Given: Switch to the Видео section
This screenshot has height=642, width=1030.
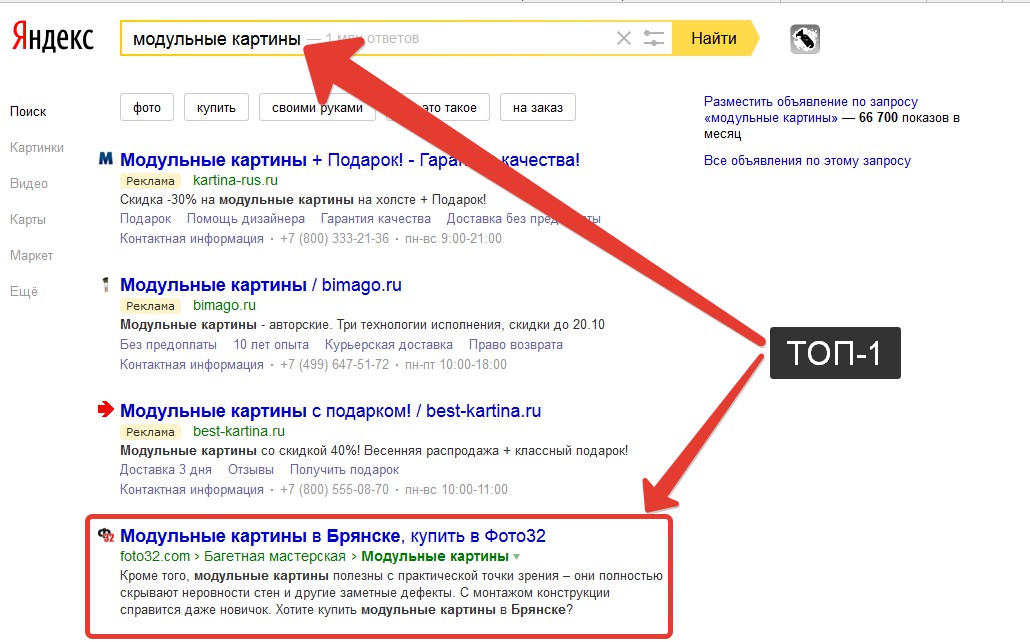Looking at the screenshot, I should 29,183.
